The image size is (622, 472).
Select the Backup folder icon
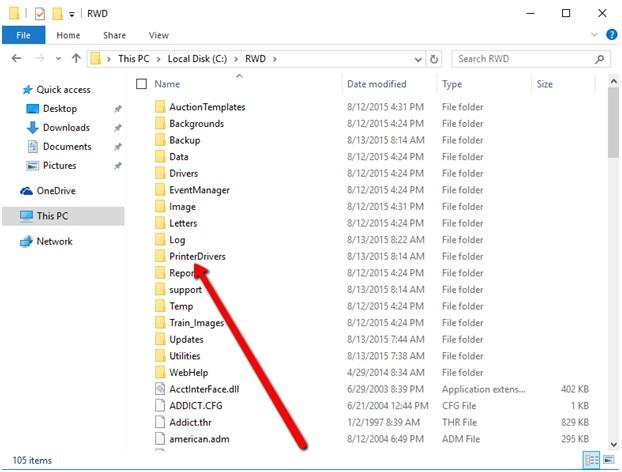coord(160,140)
